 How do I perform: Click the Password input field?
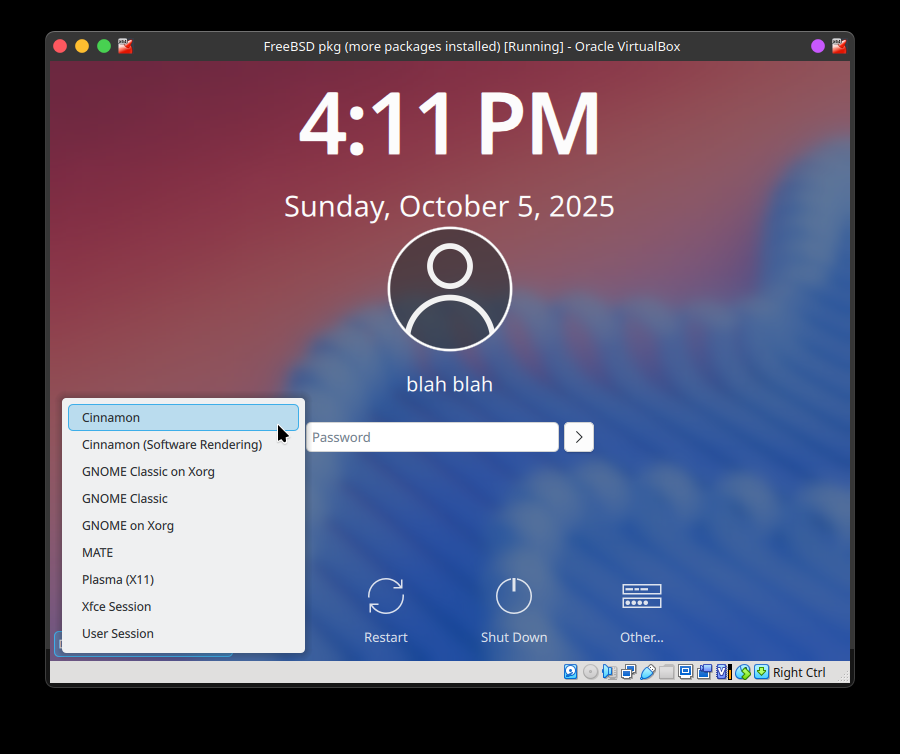pos(432,437)
